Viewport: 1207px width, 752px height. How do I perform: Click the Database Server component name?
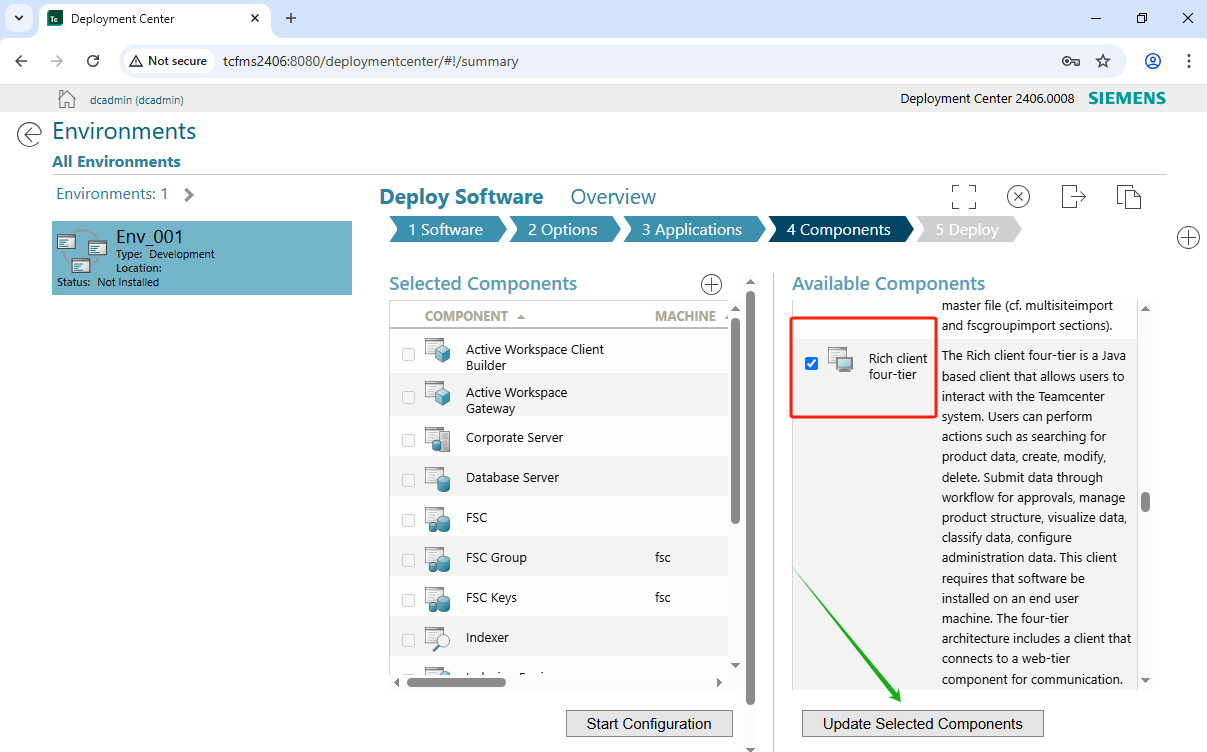(512, 478)
